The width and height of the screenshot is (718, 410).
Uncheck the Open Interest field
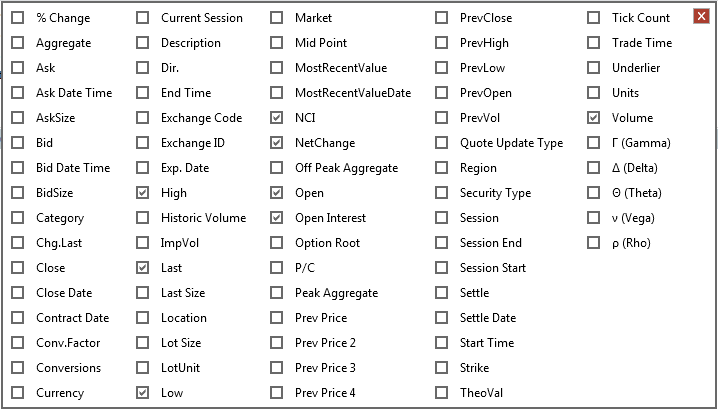point(277,218)
